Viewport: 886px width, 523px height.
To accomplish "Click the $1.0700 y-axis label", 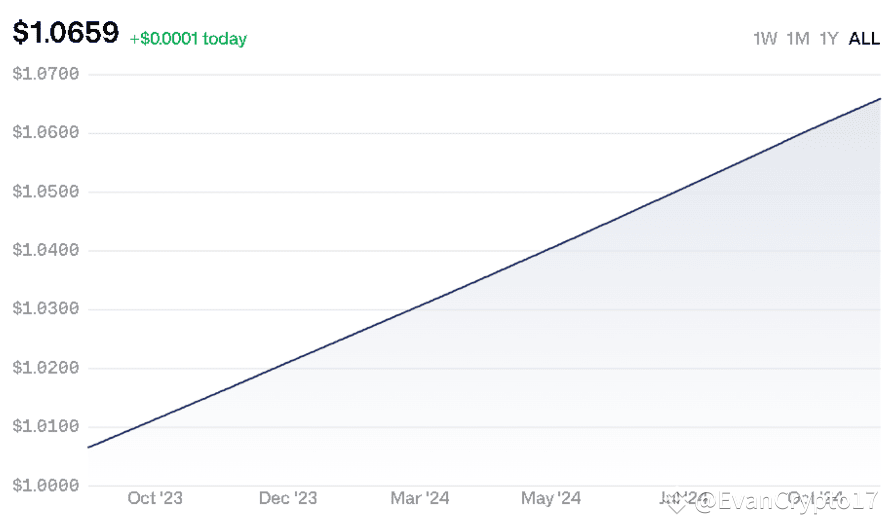I will coord(45,74).
